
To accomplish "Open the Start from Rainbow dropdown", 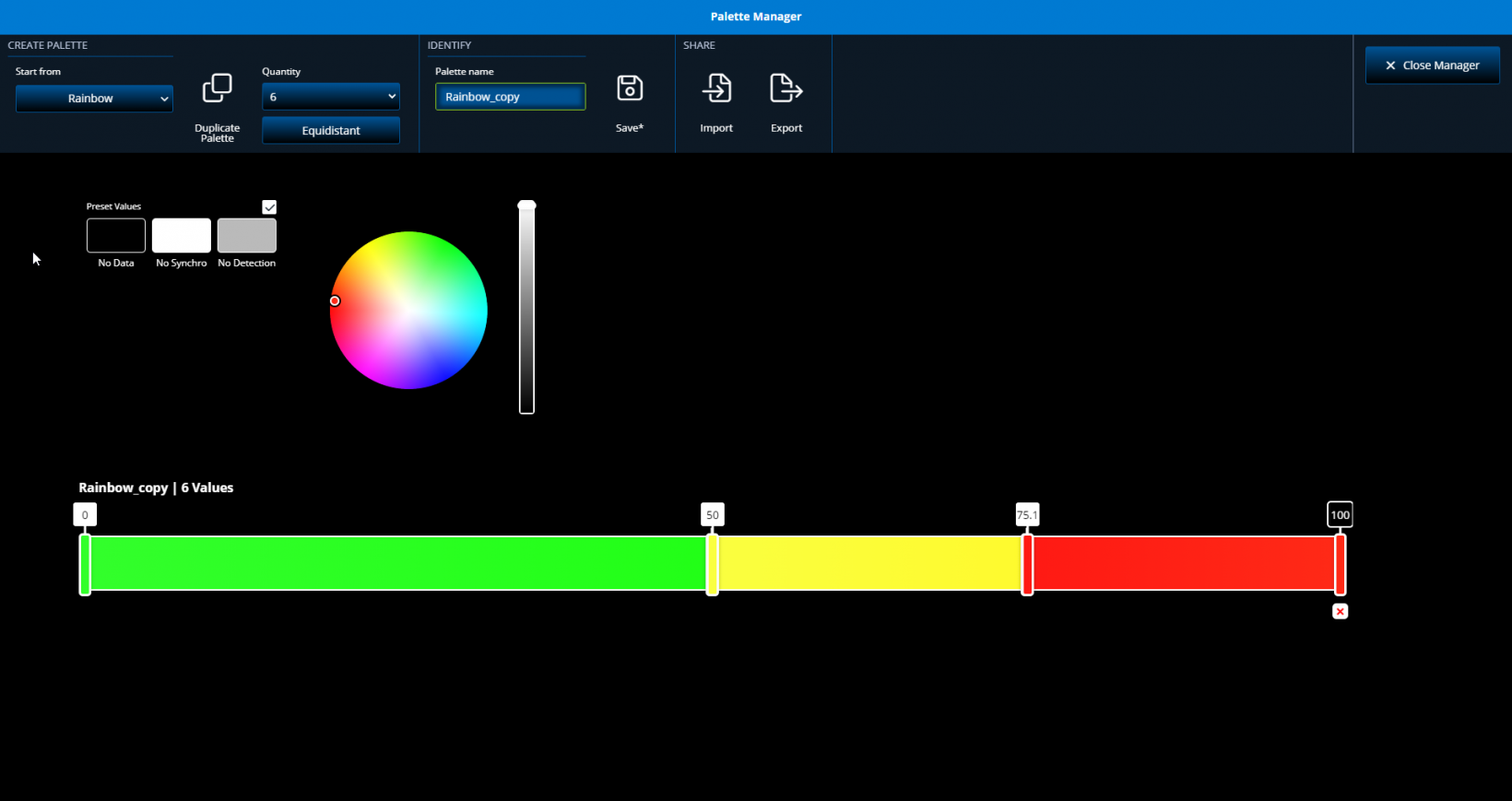I will click(x=94, y=99).
